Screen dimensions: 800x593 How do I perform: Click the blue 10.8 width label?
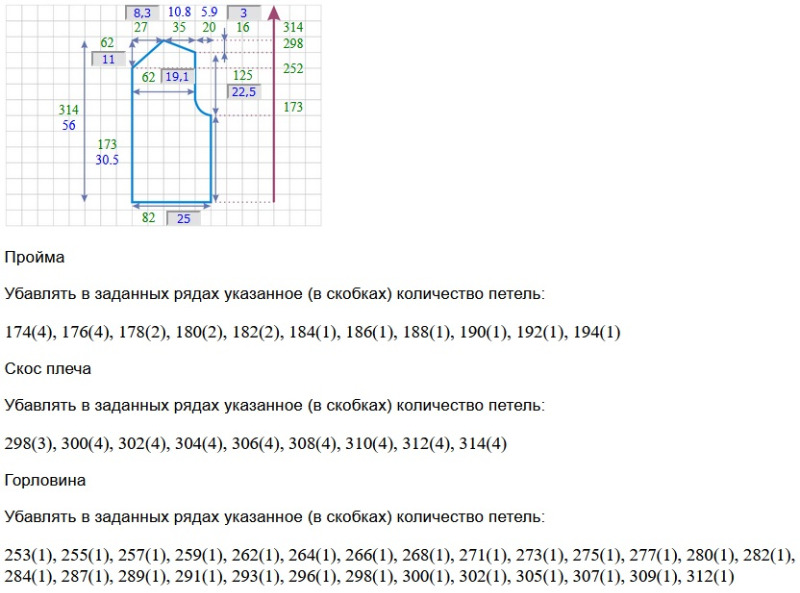pyautogui.click(x=179, y=12)
